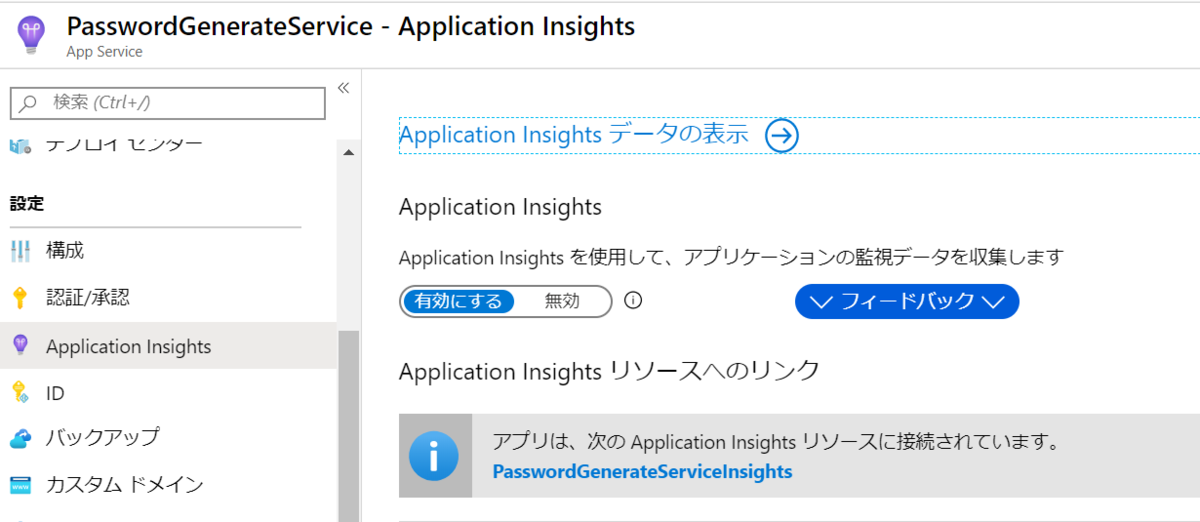
Task: Switch Application Insights to 無効
Action: (x=562, y=301)
